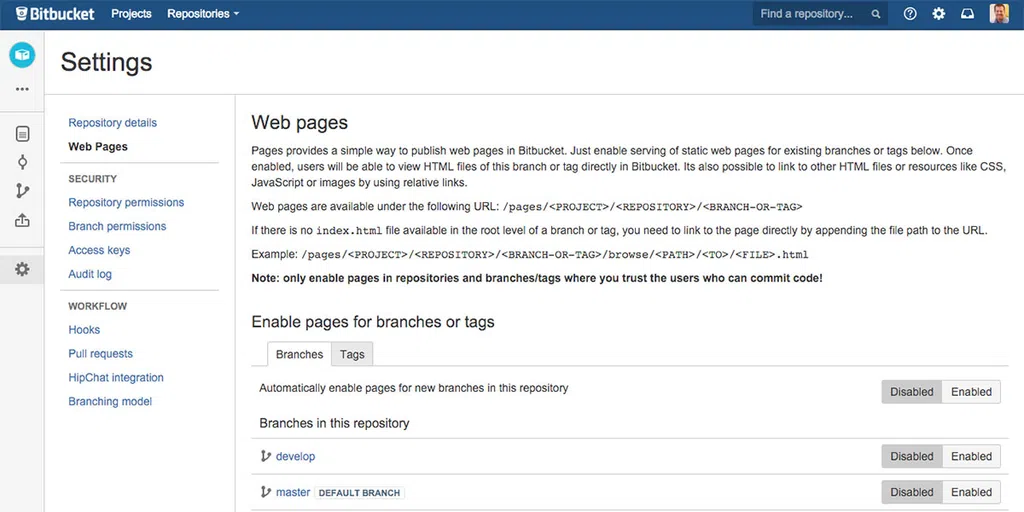Click the user avatar in the top bar

click(999, 14)
